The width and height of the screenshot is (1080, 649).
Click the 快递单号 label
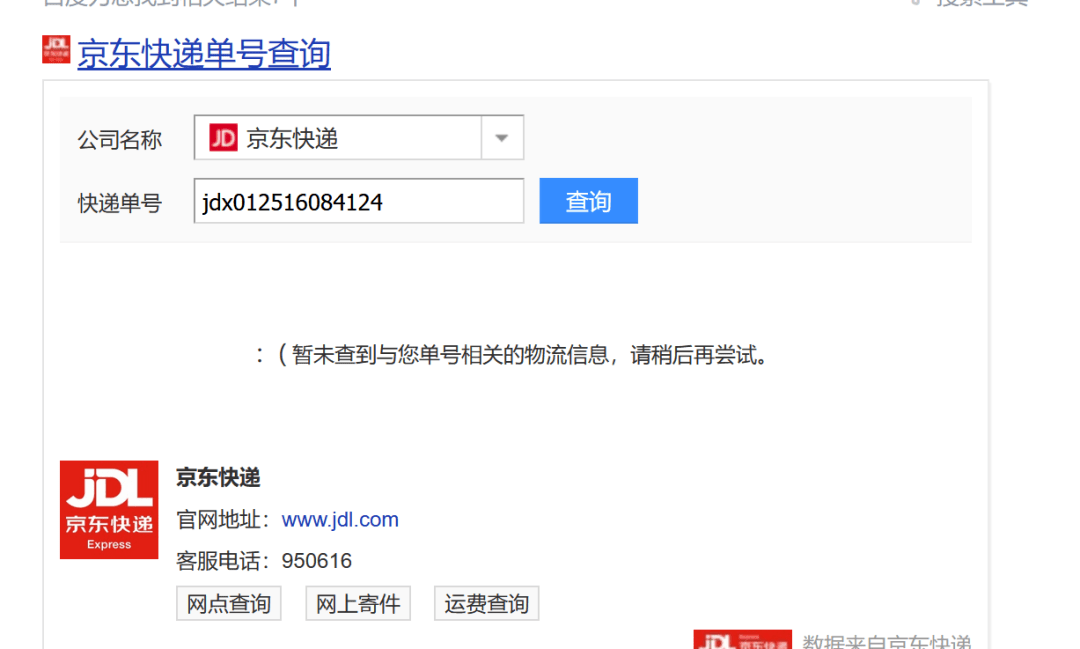[x=120, y=203]
